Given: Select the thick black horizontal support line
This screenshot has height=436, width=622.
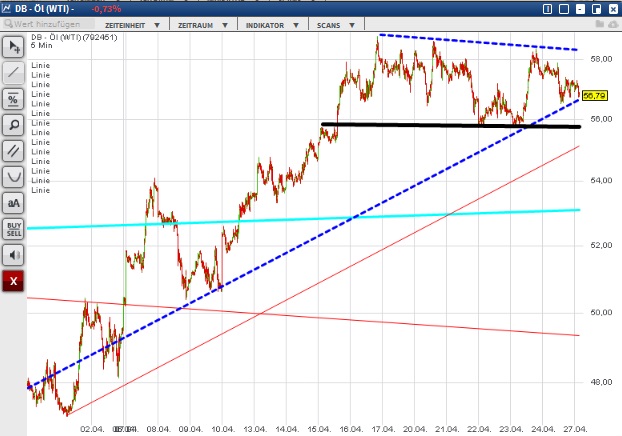Looking at the screenshot, I should [x=451, y=125].
